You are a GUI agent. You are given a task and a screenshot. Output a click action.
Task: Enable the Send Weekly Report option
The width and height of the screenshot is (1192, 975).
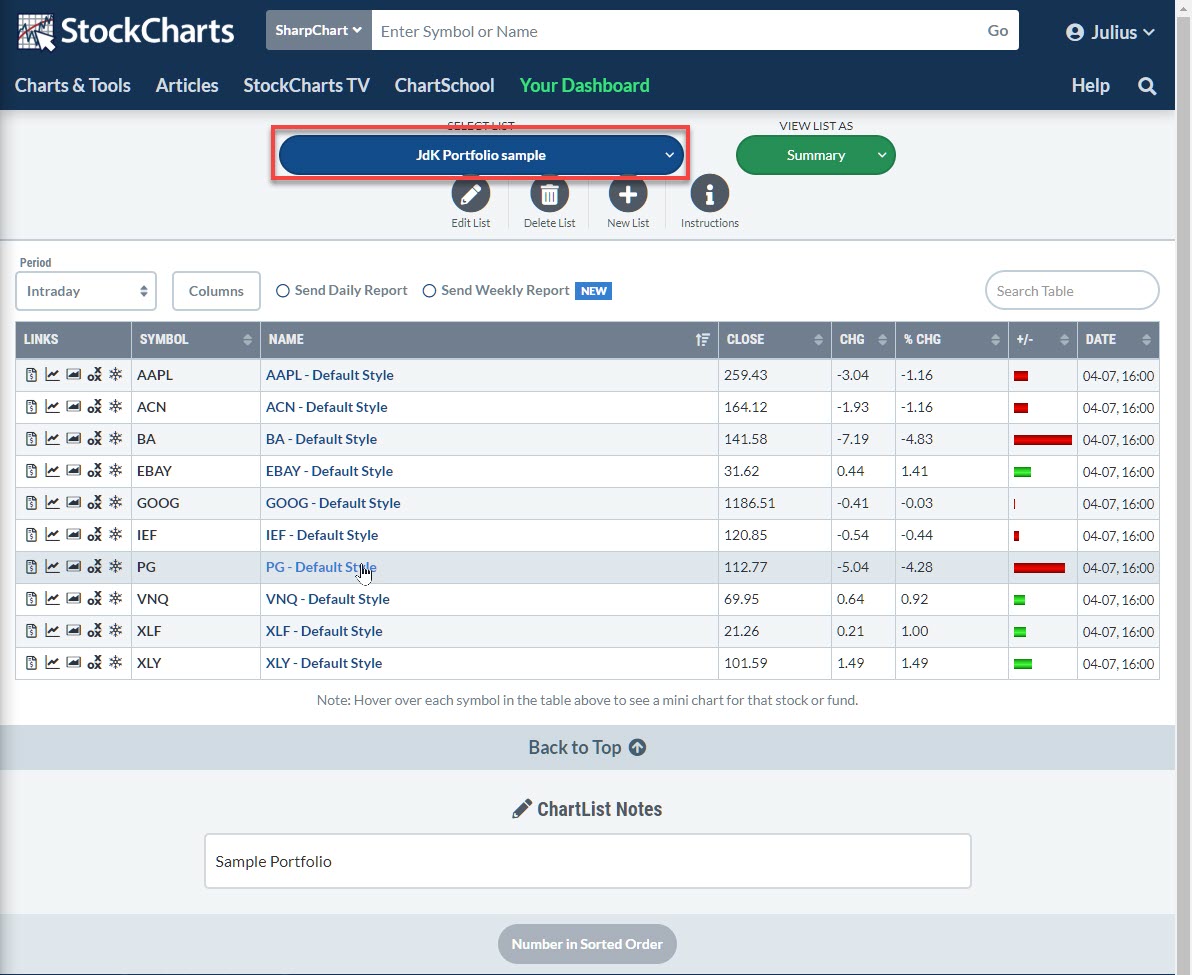(x=430, y=291)
